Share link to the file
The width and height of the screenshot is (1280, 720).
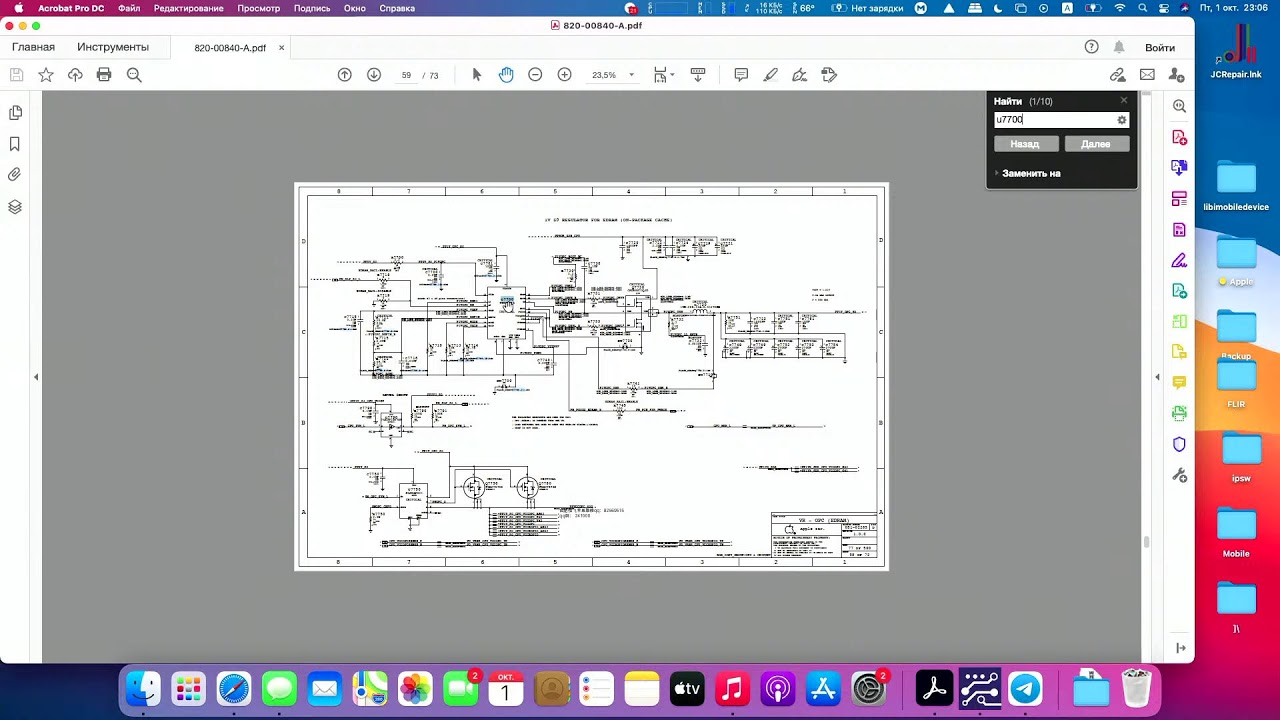[1118, 75]
